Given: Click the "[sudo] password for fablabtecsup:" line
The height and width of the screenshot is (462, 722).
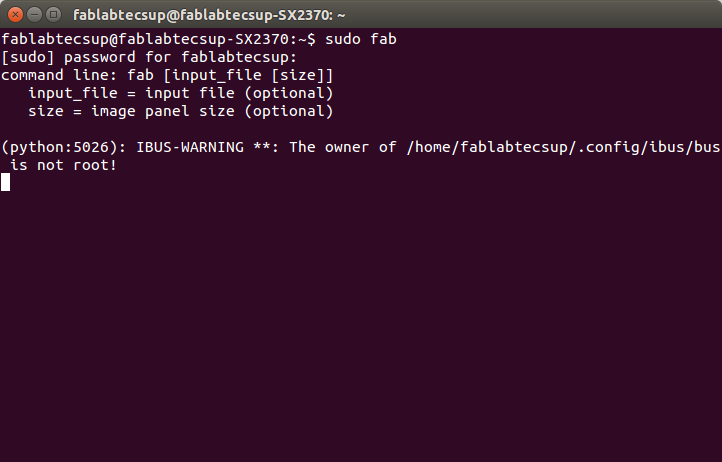Looking at the screenshot, I should pos(149,58).
